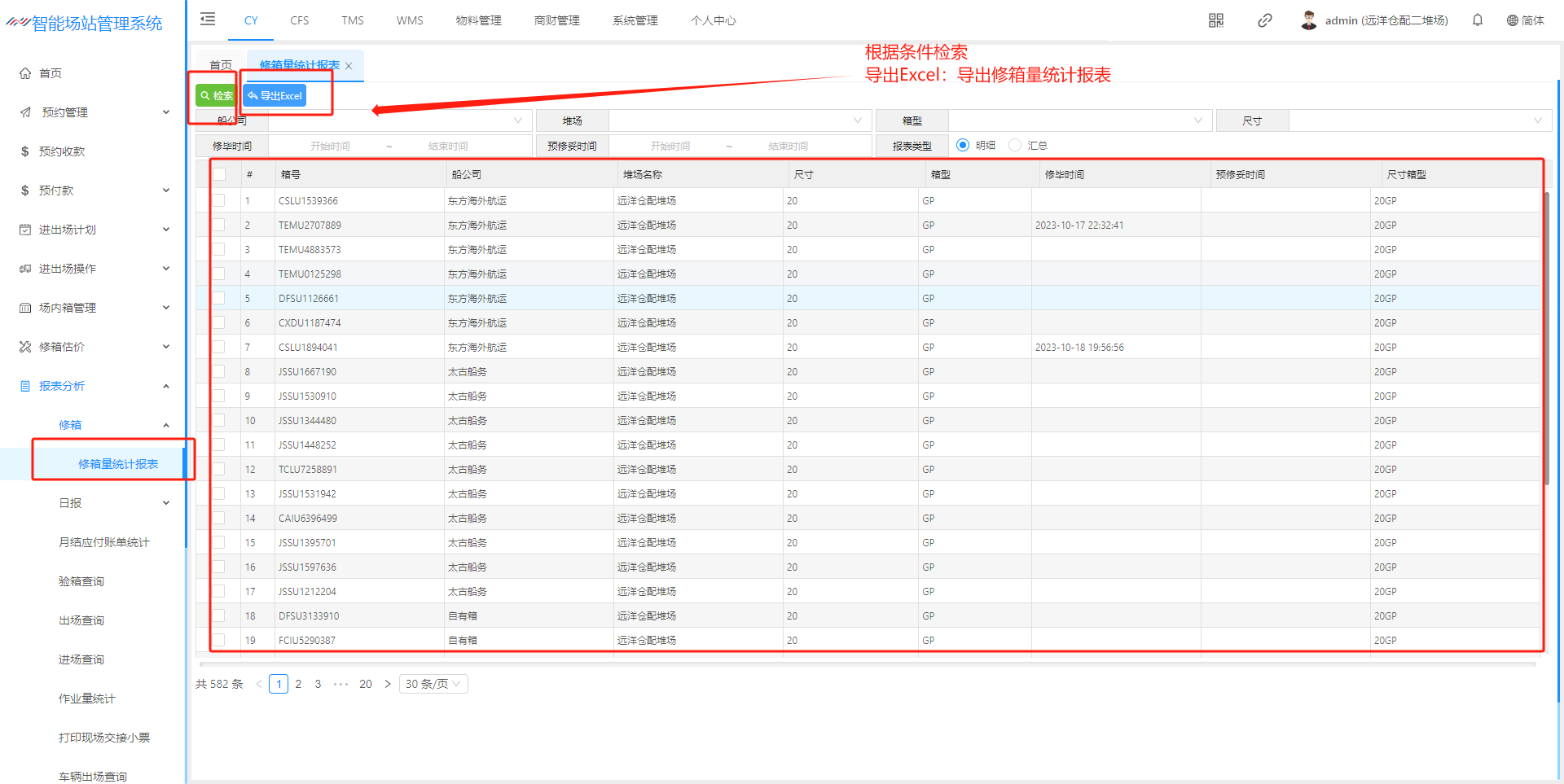
Task: Switch to the WMS top menu
Action: 410,20
